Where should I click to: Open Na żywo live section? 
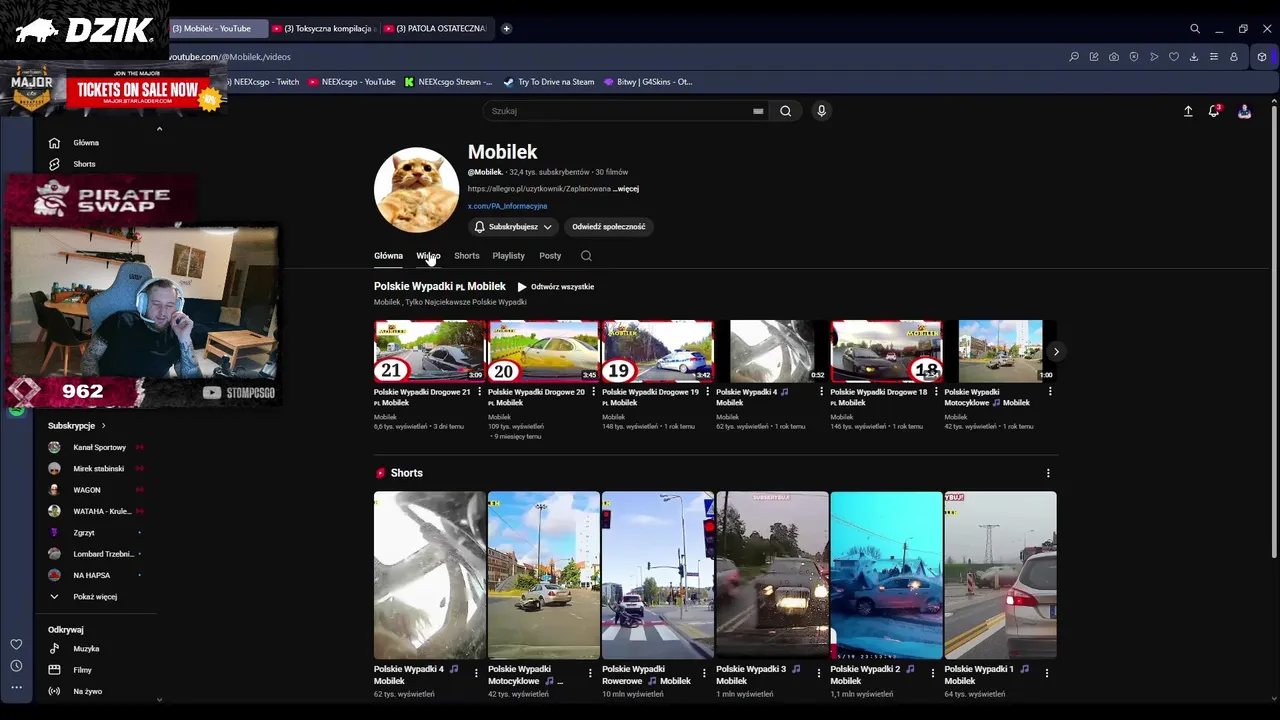coord(87,691)
